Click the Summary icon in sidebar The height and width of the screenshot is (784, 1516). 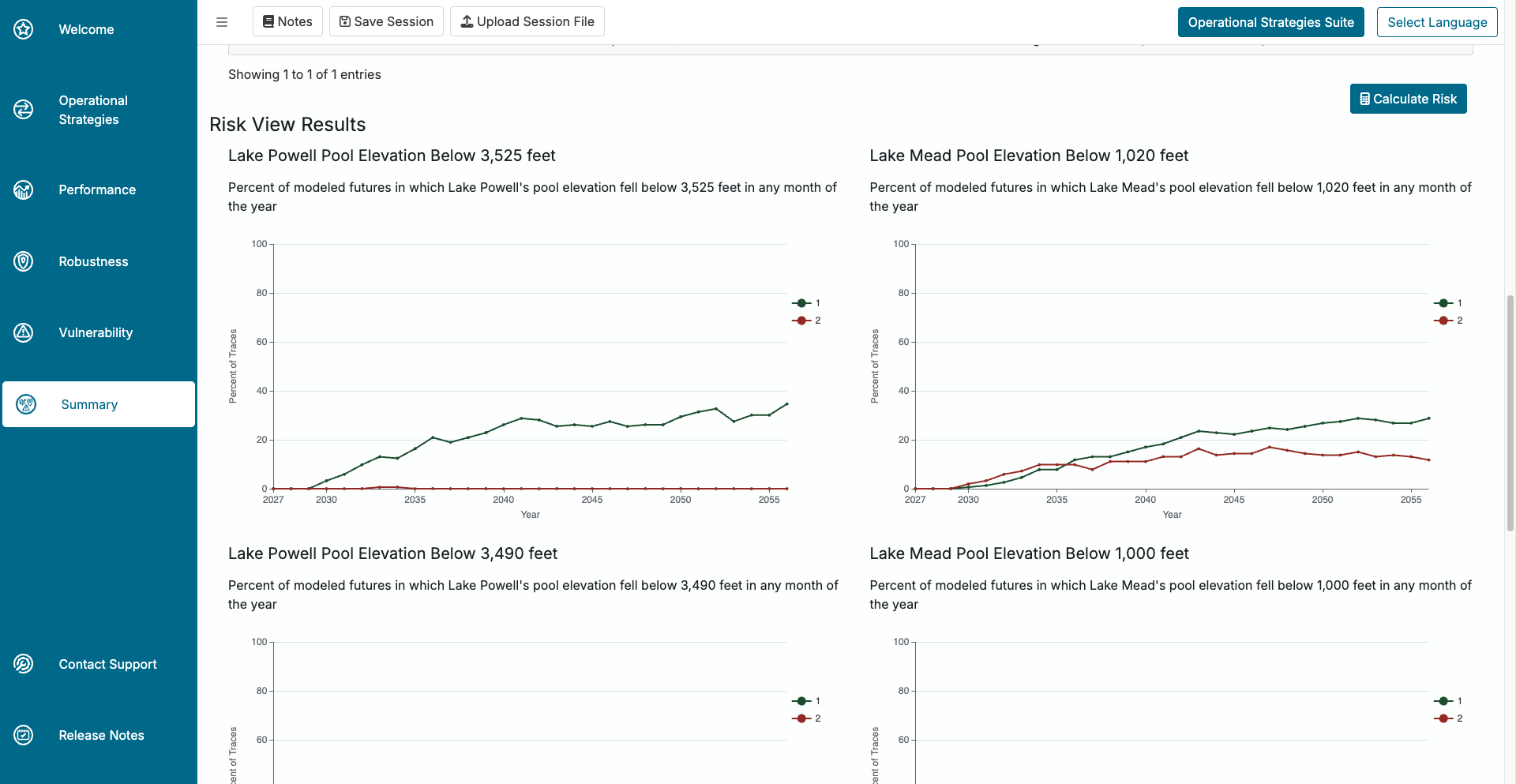[x=26, y=404]
